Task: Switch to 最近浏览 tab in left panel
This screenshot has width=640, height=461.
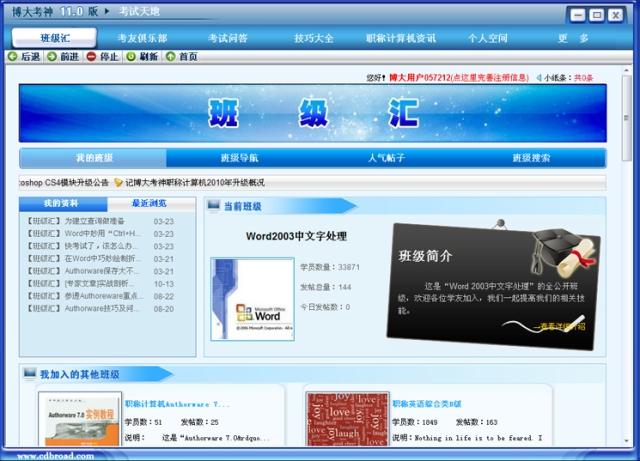Action: (x=149, y=203)
